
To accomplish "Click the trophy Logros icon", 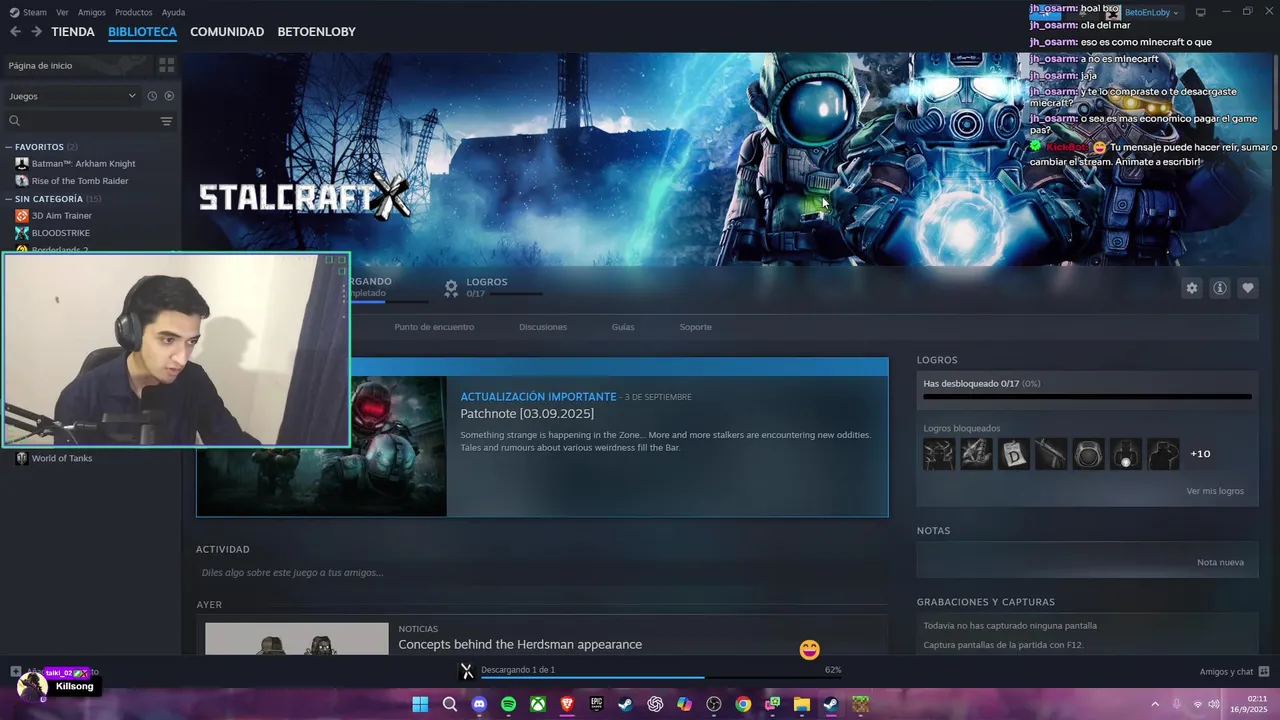I will [451, 288].
